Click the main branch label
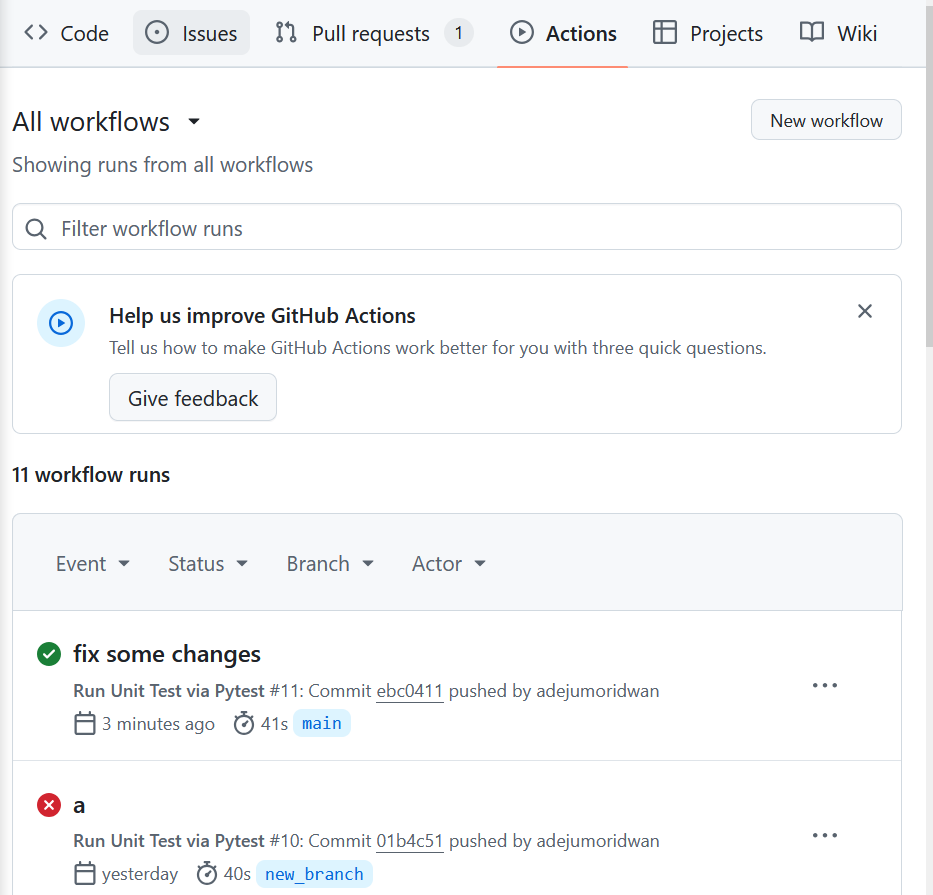Screen dimensions: 933x895 click(321, 722)
